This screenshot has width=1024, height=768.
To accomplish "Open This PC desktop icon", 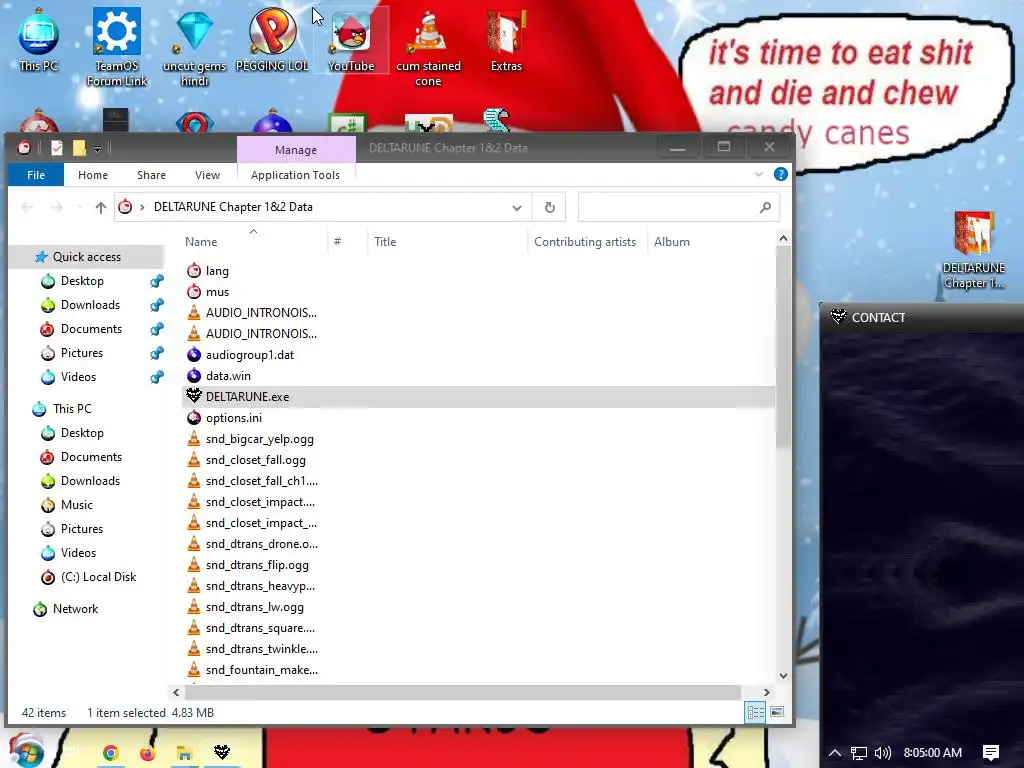I will point(39,39).
